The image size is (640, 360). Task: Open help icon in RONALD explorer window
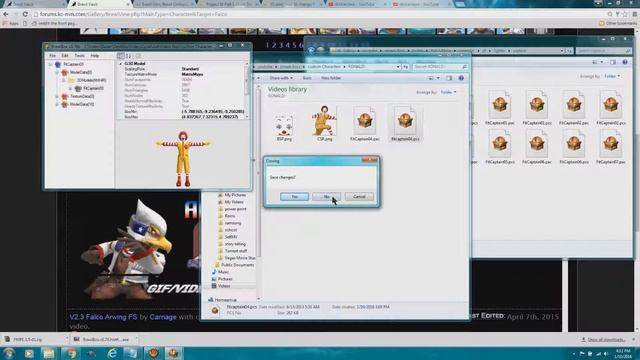tap(461, 78)
